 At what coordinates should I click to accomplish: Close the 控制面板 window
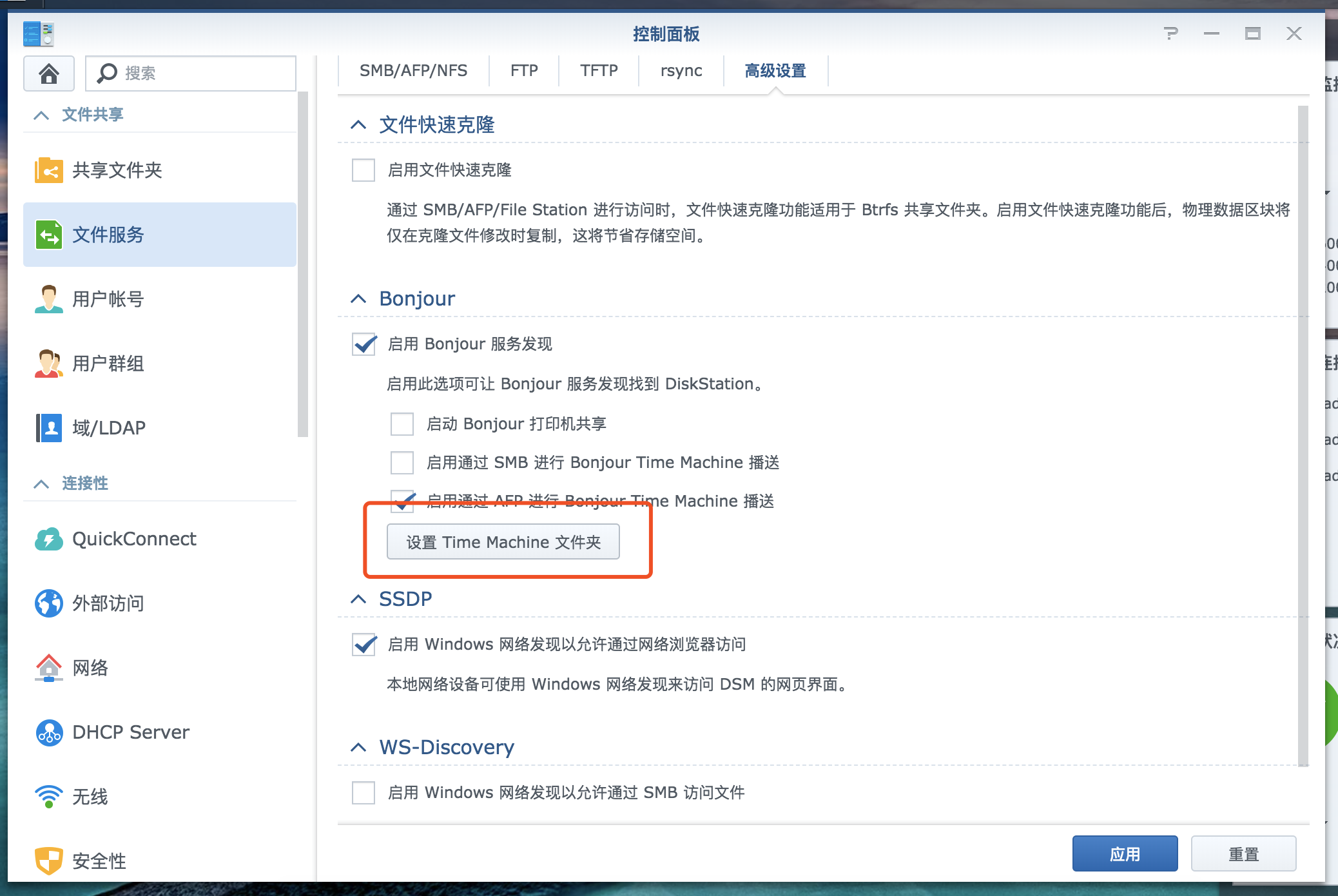[x=1294, y=34]
